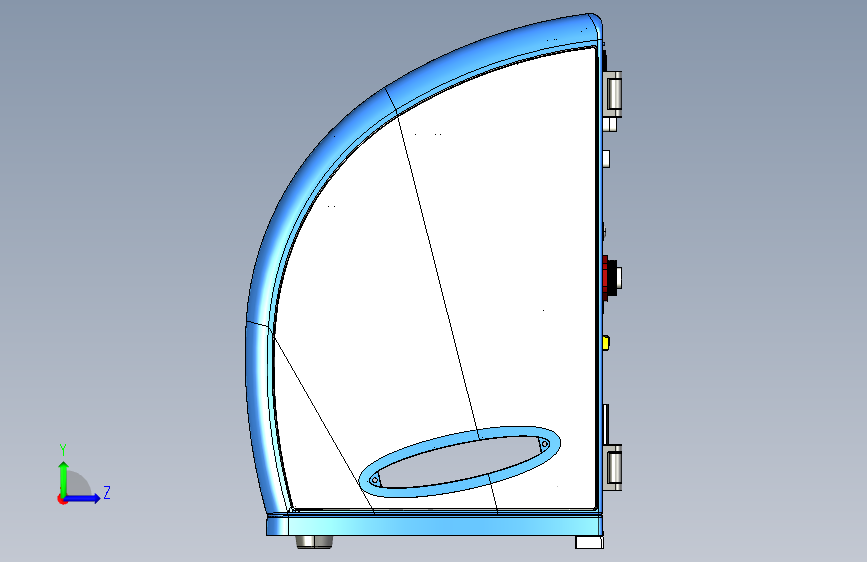Screen dimensions: 867x562
Task: Select the small yellow button on the back edge
Action: [606, 343]
